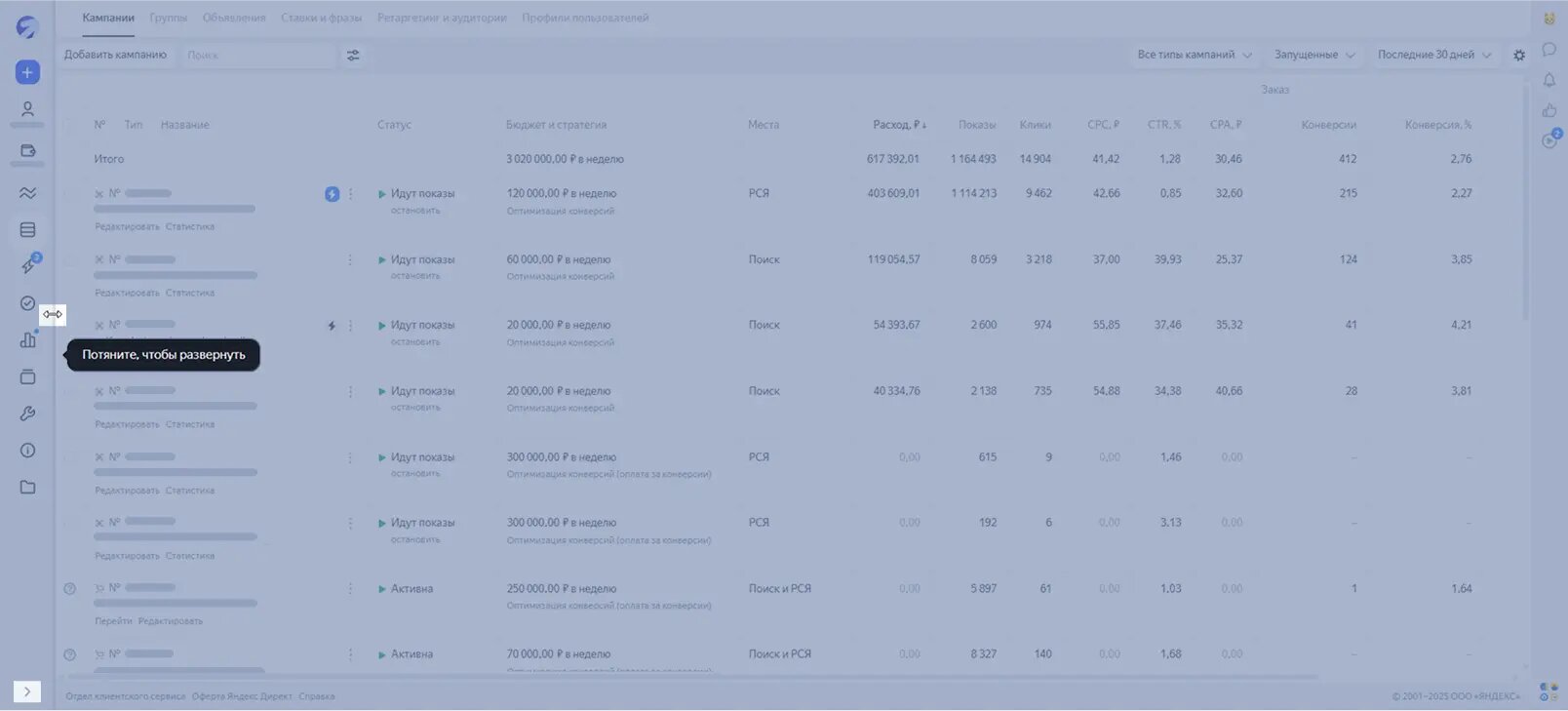Click the vertical page scrollbar
This screenshot has width=1568, height=711.
[x=1525, y=200]
